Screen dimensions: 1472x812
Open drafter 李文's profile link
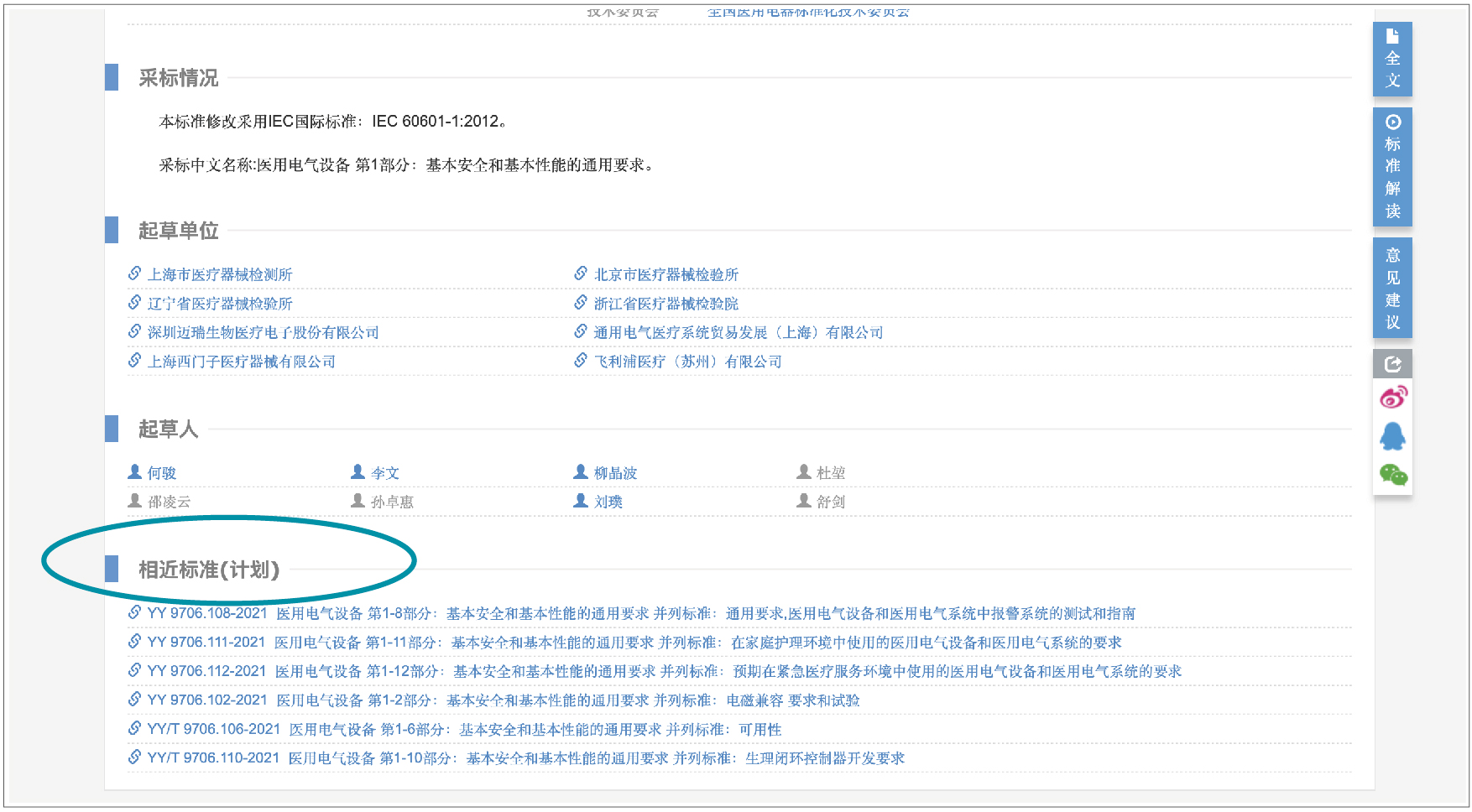coord(386,472)
